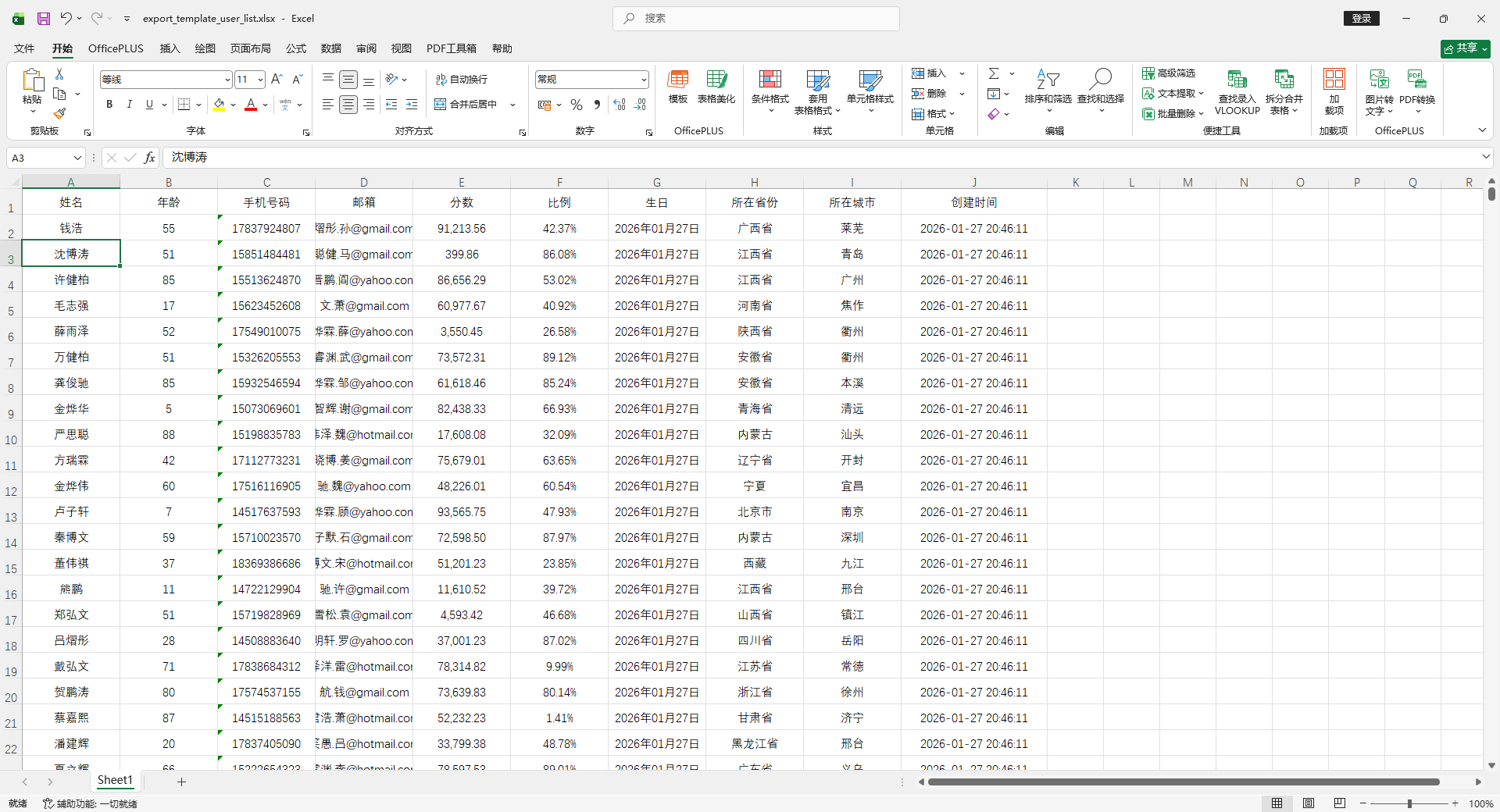Click the 共享 share button

pos(1465,48)
